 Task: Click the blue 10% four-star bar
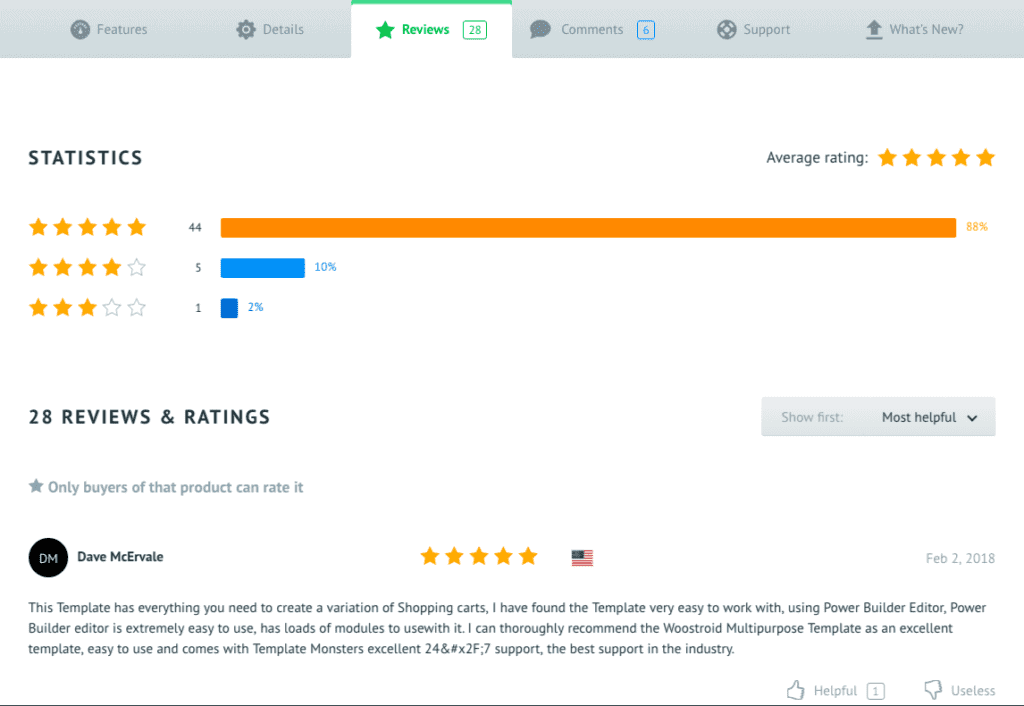point(263,268)
